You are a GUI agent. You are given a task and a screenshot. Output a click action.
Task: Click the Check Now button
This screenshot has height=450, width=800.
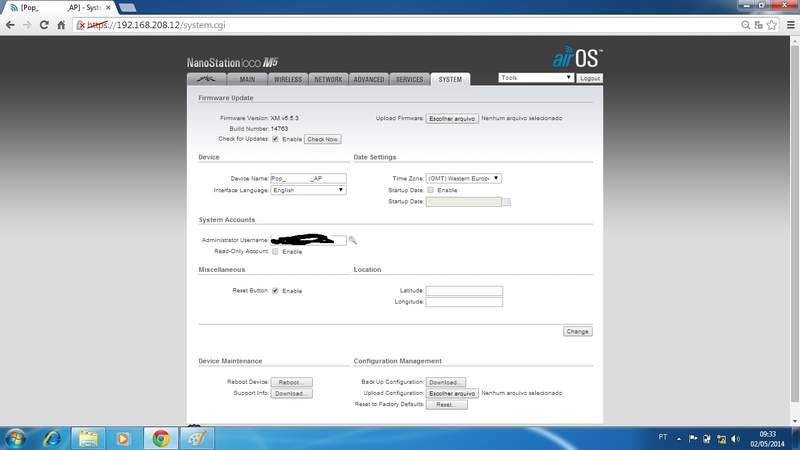tap(322, 139)
